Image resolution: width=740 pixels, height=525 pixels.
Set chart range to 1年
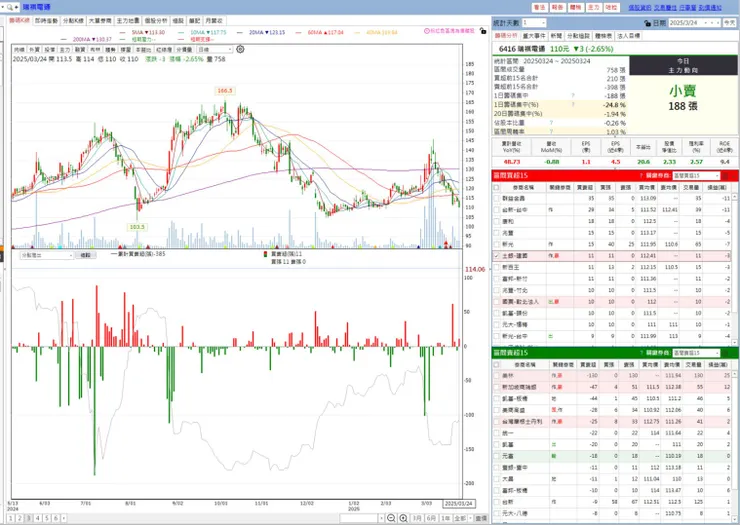point(445,518)
